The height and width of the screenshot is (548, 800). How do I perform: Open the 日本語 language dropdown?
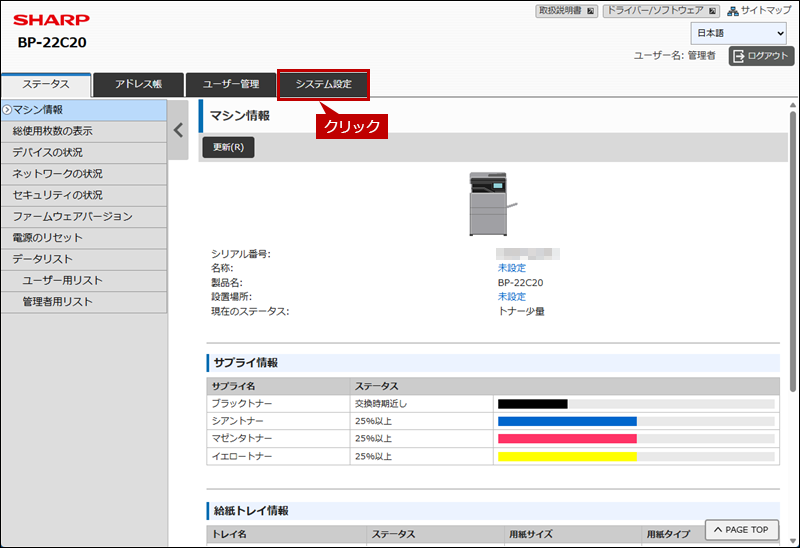pos(737,33)
